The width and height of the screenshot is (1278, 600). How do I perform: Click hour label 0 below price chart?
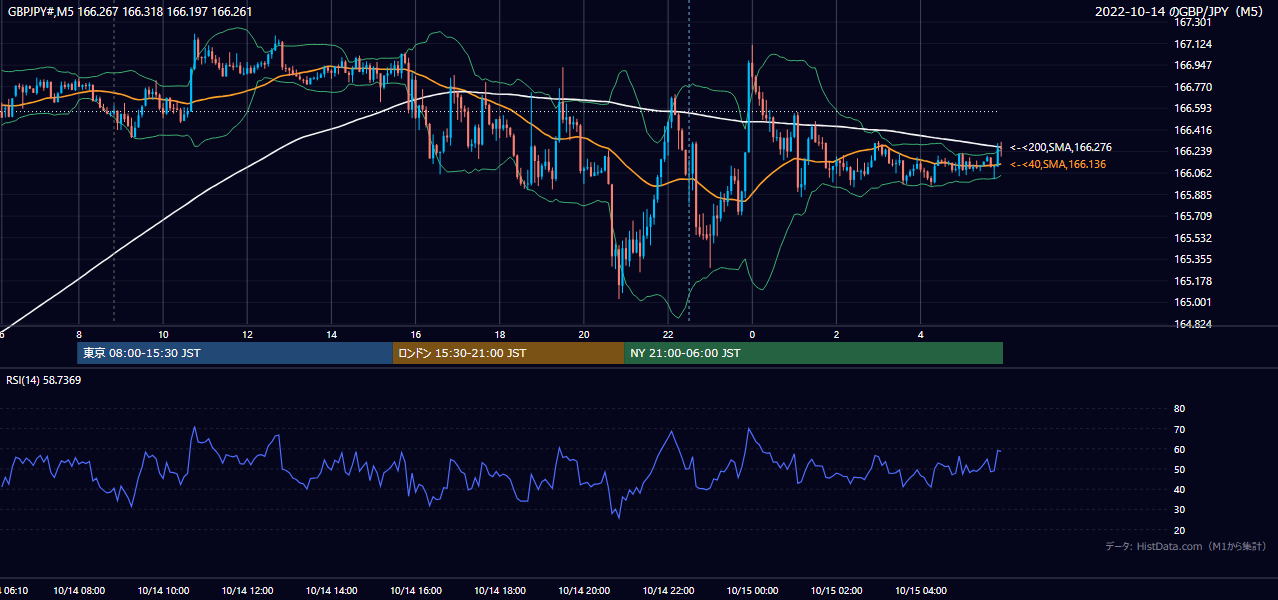tap(752, 334)
